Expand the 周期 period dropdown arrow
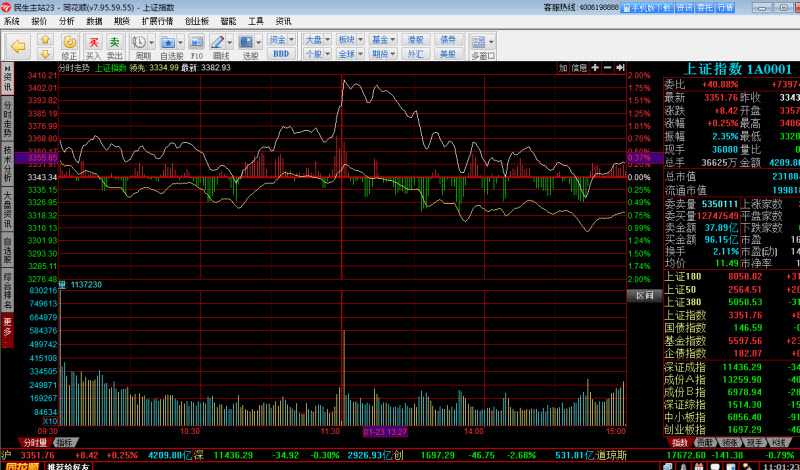Image resolution: width=800 pixels, height=470 pixels. click(x=150, y=42)
